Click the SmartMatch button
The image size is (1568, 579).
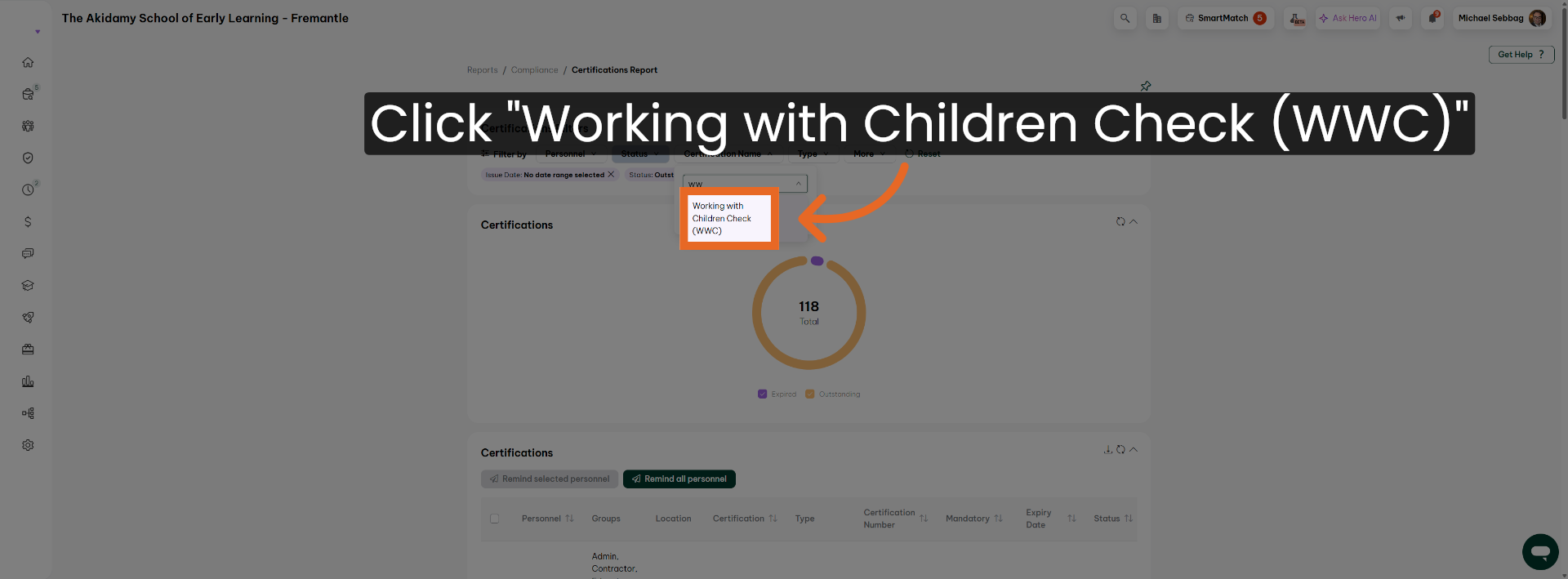pyautogui.click(x=1225, y=18)
